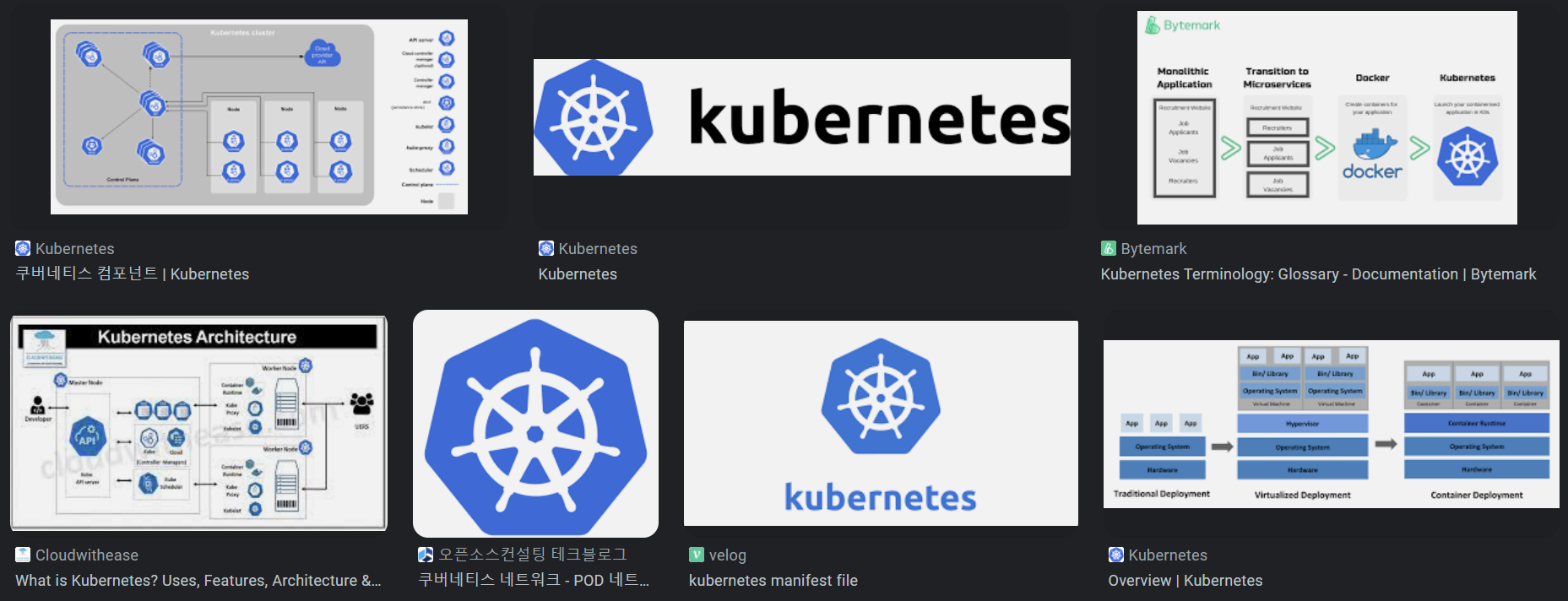Image resolution: width=1568 pixels, height=601 pixels.
Task: Open the 'Kubernetes' title link under the wordmark
Action: [x=578, y=274]
